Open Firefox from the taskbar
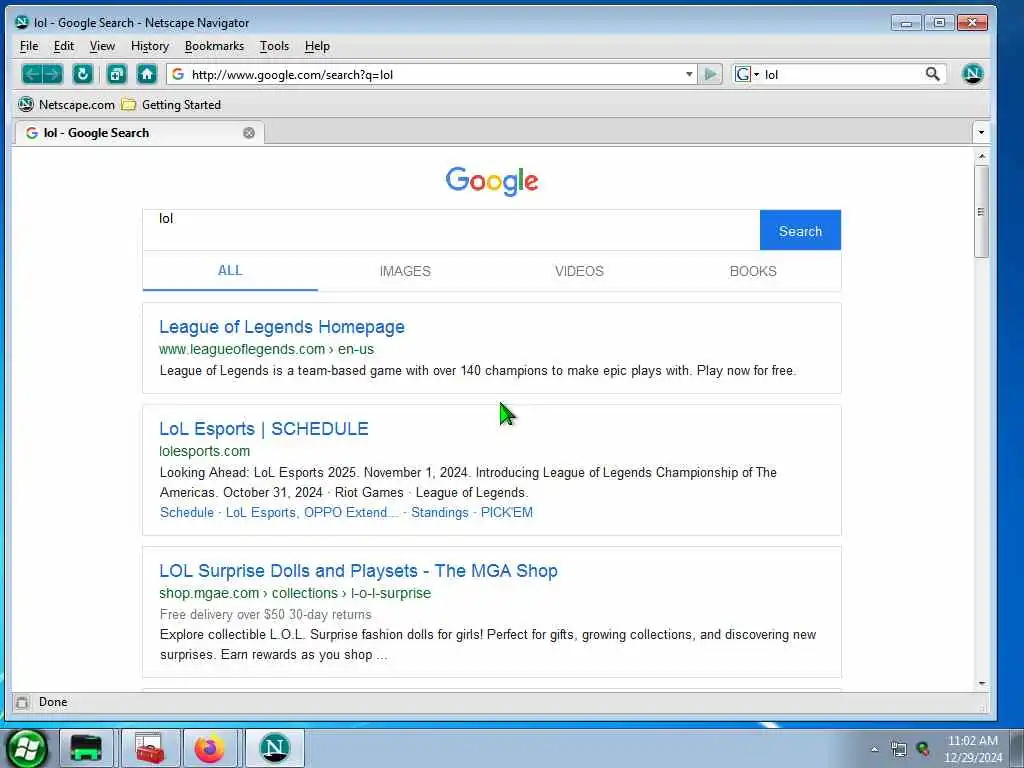 click(x=210, y=748)
